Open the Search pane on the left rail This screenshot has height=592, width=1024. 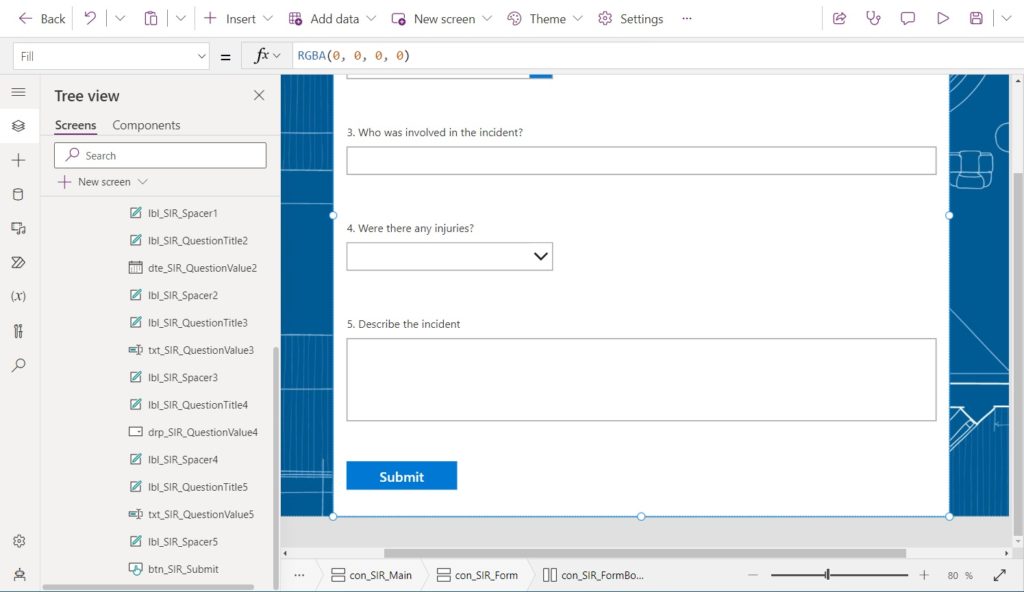pos(19,364)
